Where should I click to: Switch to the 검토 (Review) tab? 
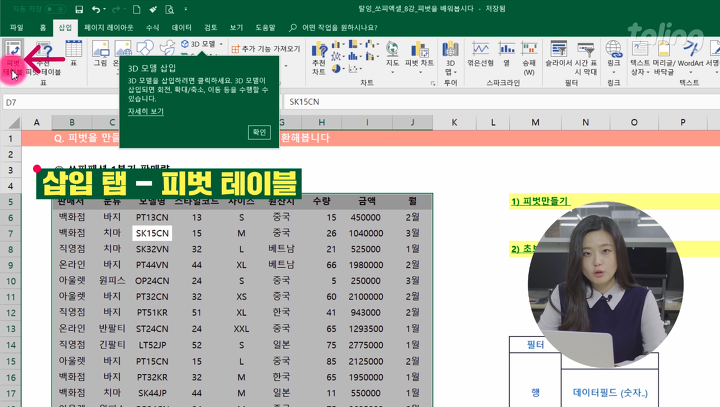[x=211, y=28]
